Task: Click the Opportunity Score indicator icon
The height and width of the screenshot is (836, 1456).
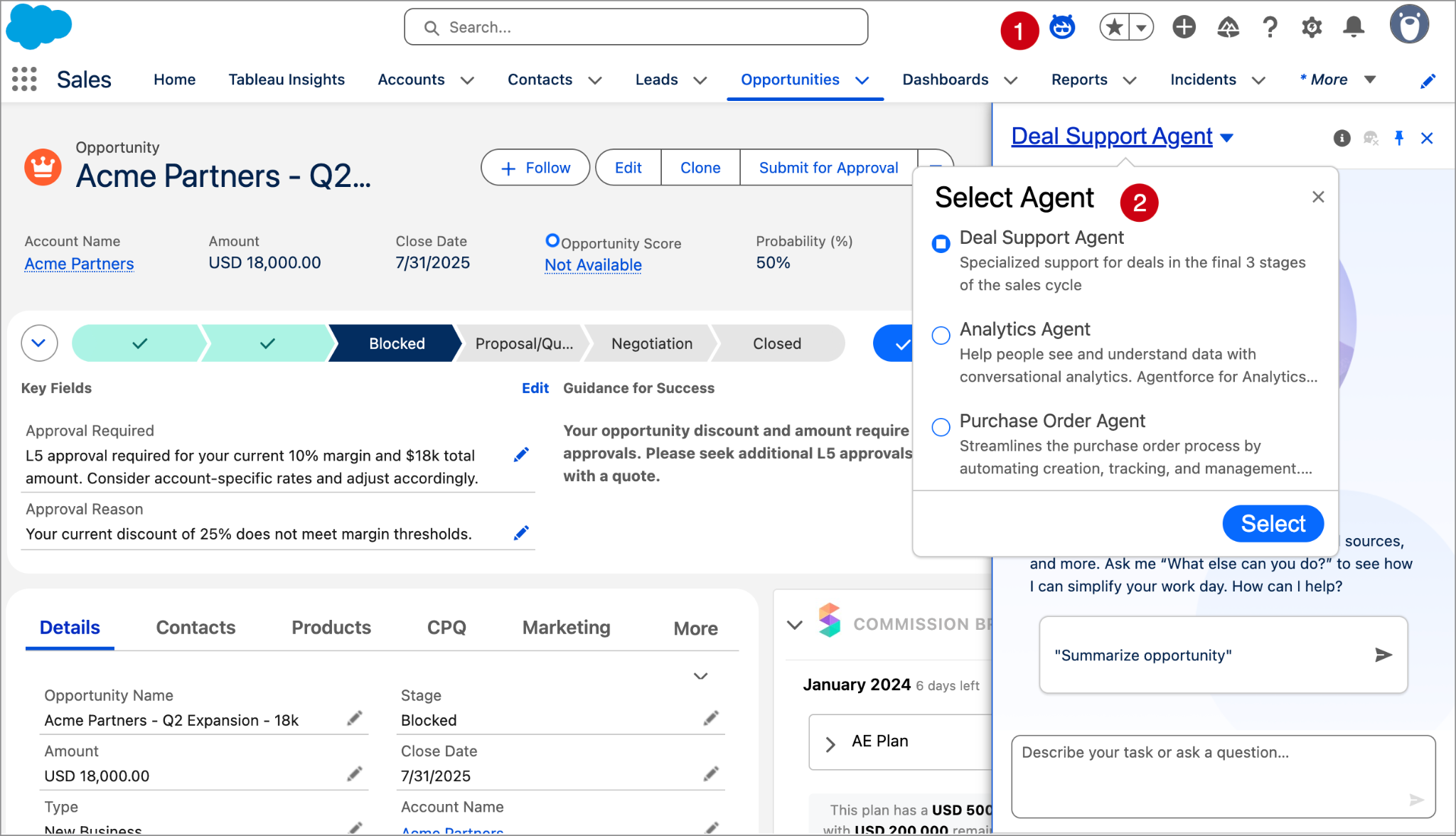Action: (x=552, y=240)
